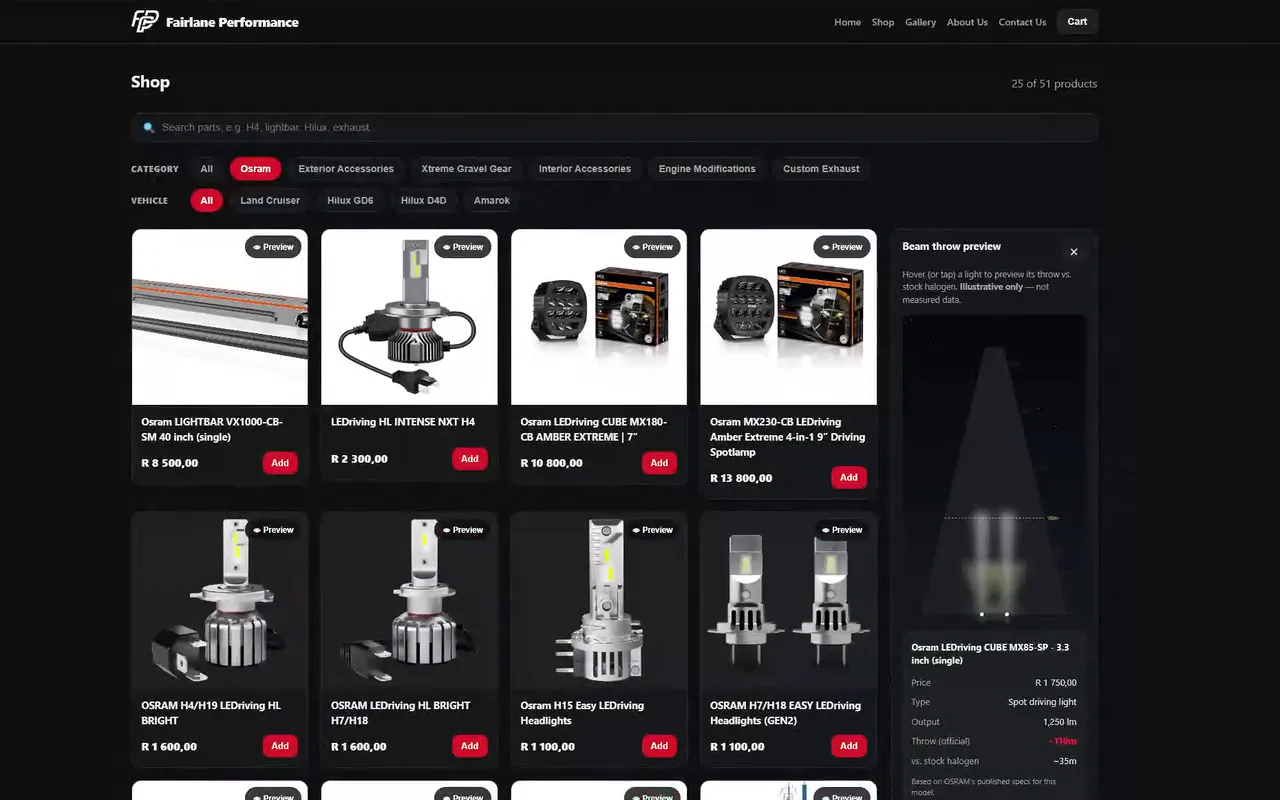Add OSRAM H4/H19 LEDriving HL BRIGHT to cart
Screen dimensions: 1280x800
(280, 746)
